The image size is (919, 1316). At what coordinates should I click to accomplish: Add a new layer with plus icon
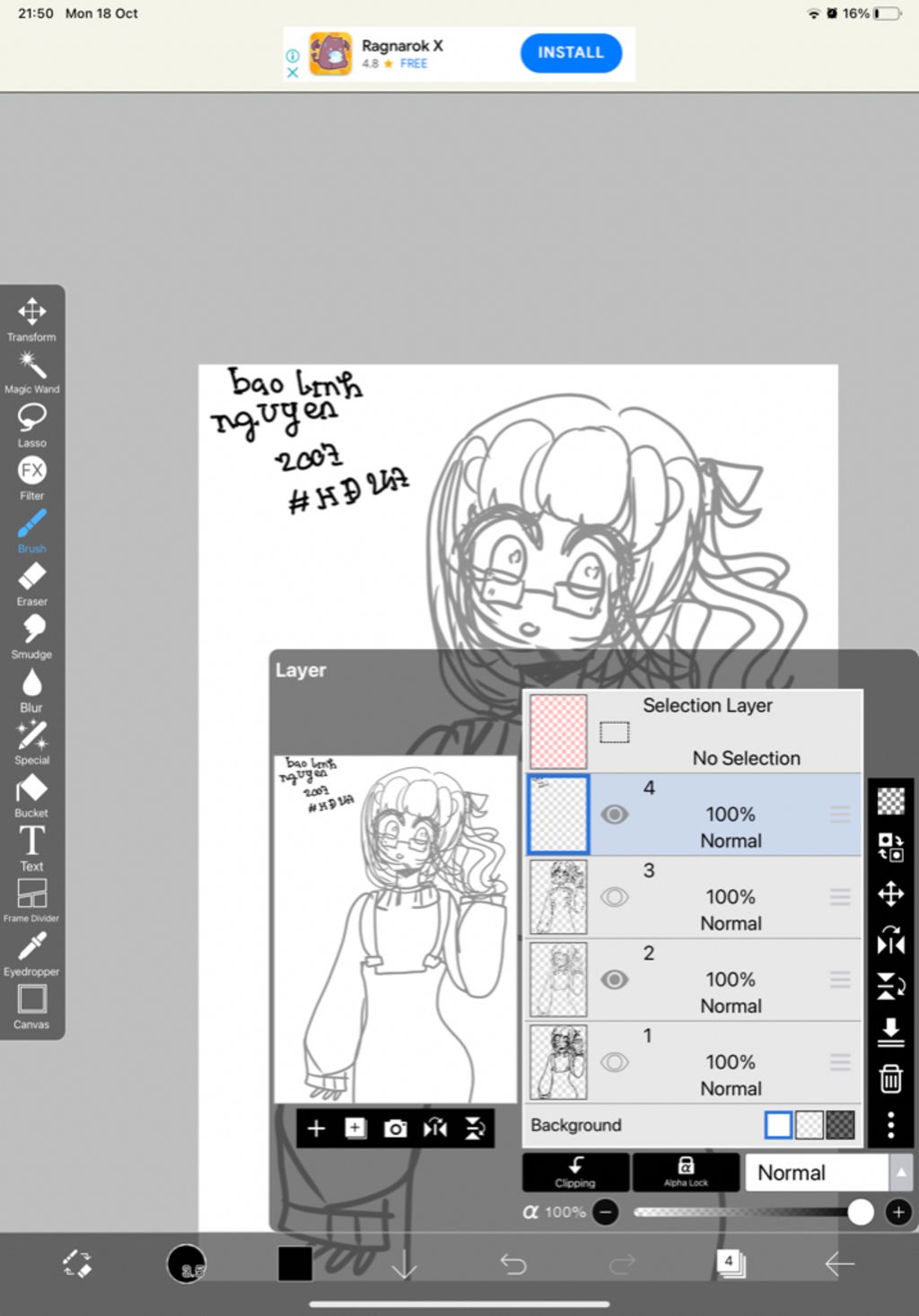(x=316, y=1129)
